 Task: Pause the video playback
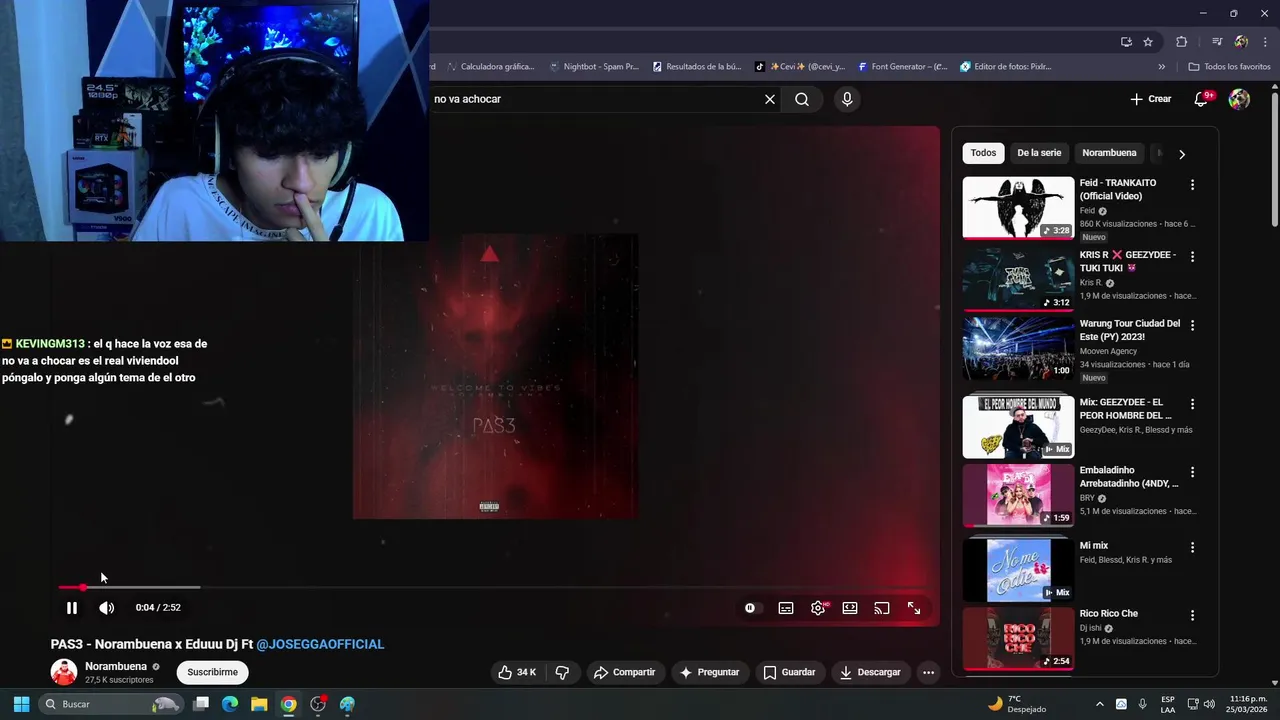(72, 608)
